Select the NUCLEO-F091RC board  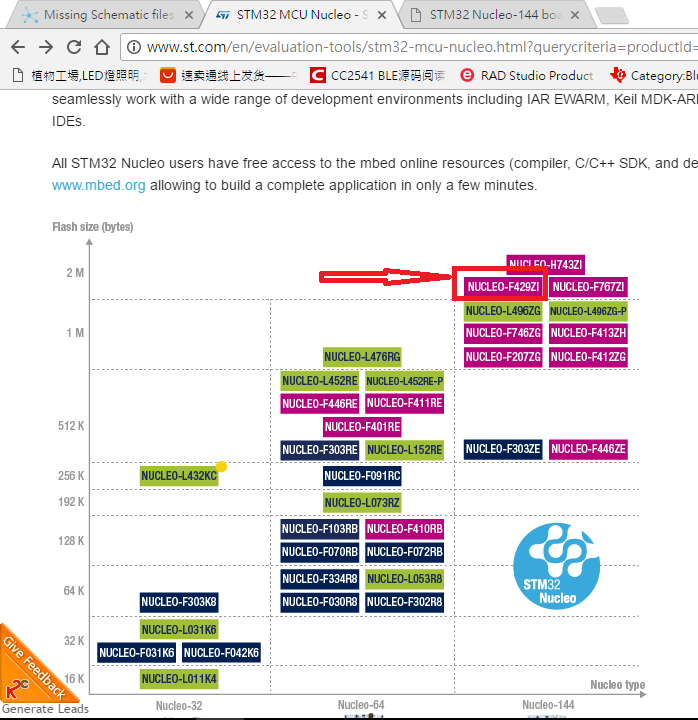(x=362, y=476)
